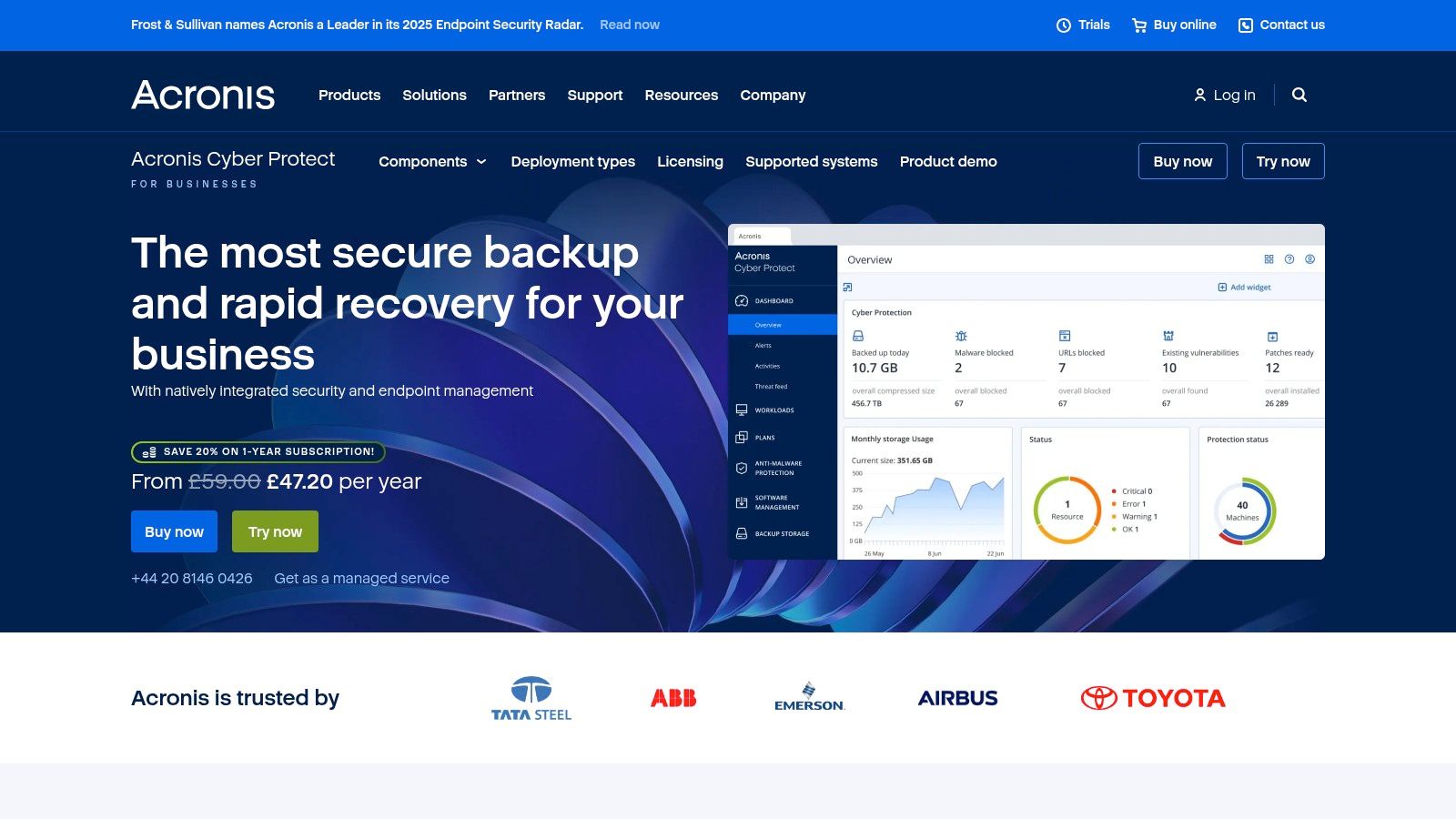Viewport: 1456px width, 819px height.
Task: Open the search magnifier icon
Action: coord(1299,95)
